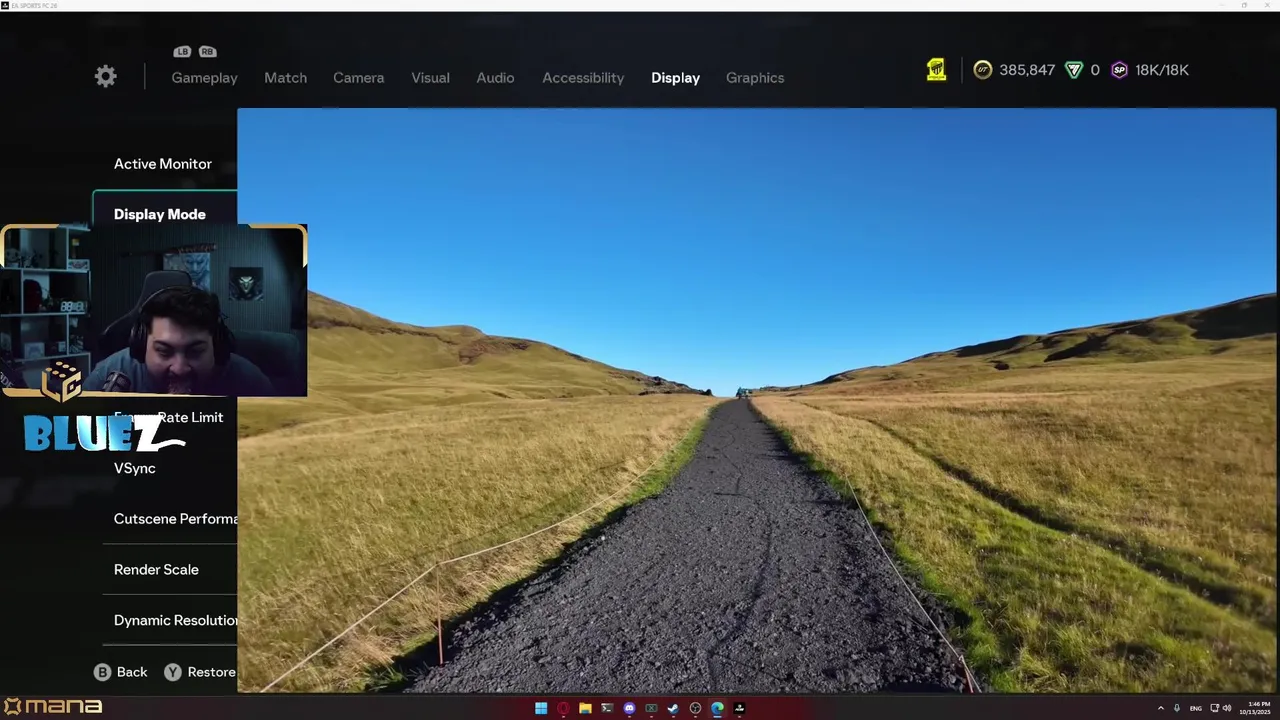Select the Display tab
1280x720 pixels.
tap(675, 78)
